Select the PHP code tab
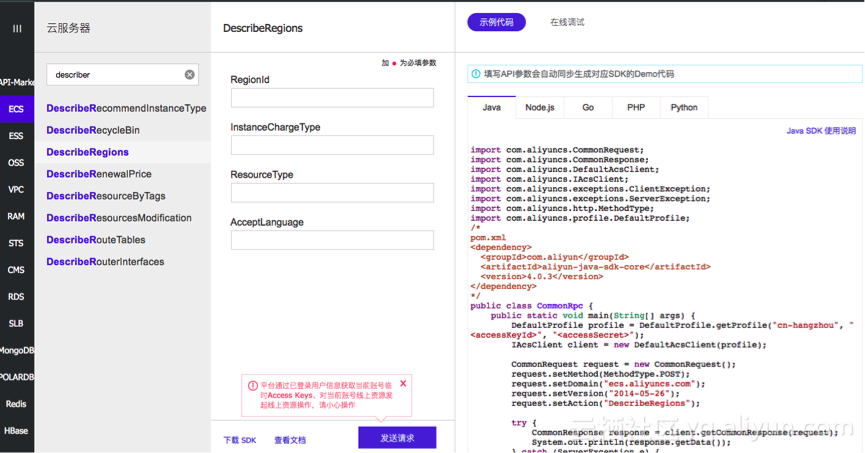The height and width of the screenshot is (453, 865). [x=636, y=108]
